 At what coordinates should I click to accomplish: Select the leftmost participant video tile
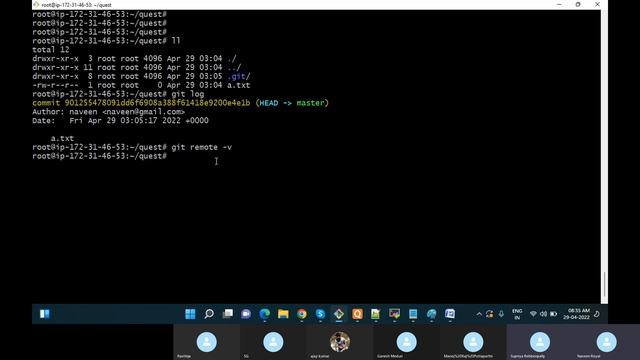(207, 342)
